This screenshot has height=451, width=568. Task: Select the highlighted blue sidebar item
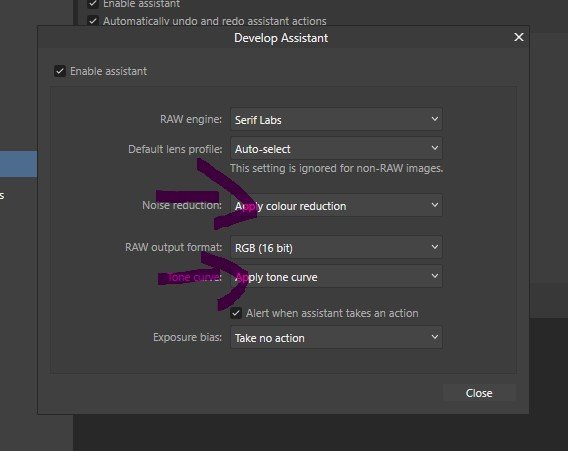[x=18, y=164]
